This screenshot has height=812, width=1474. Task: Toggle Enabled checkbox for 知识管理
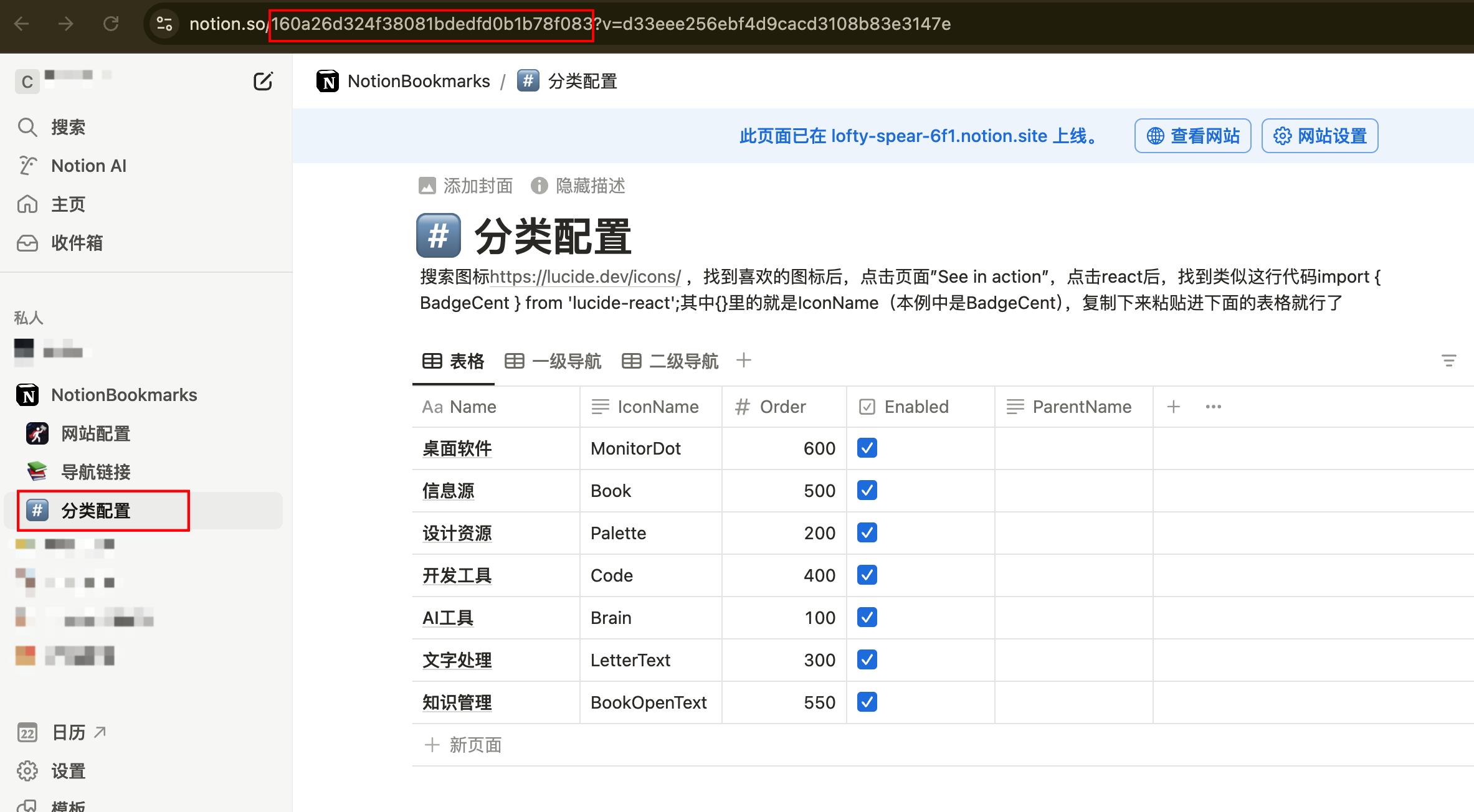point(867,702)
